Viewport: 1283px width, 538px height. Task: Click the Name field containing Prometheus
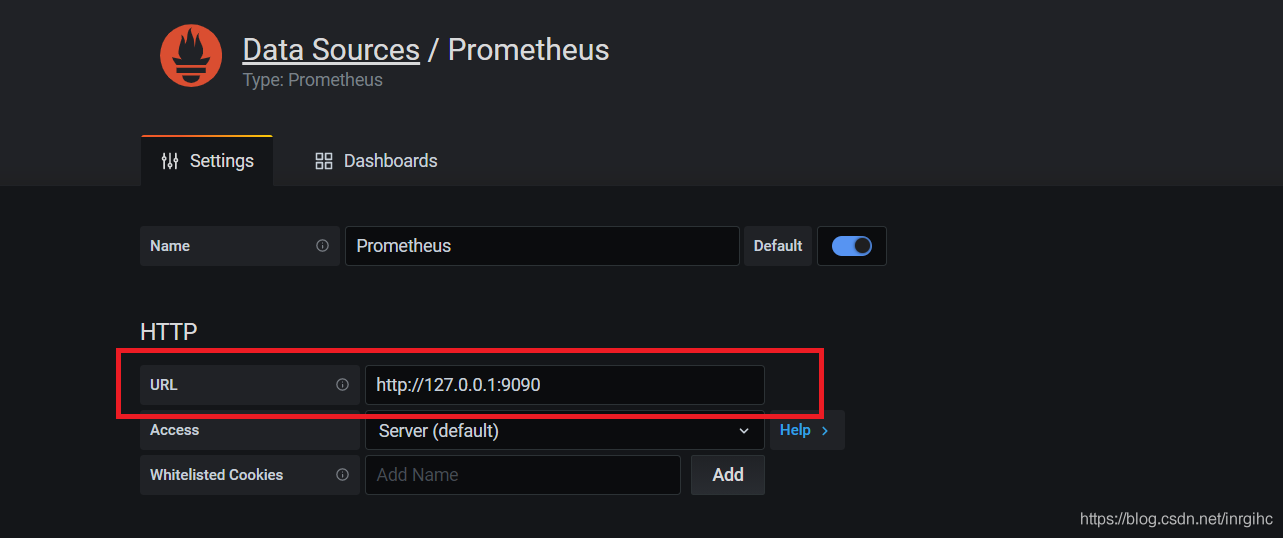(x=541, y=246)
